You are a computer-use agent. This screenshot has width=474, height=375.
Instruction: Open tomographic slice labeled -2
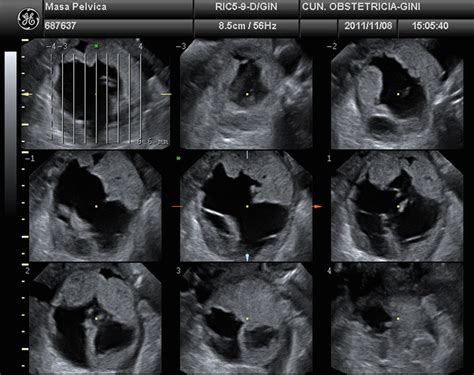(x=397, y=94)
